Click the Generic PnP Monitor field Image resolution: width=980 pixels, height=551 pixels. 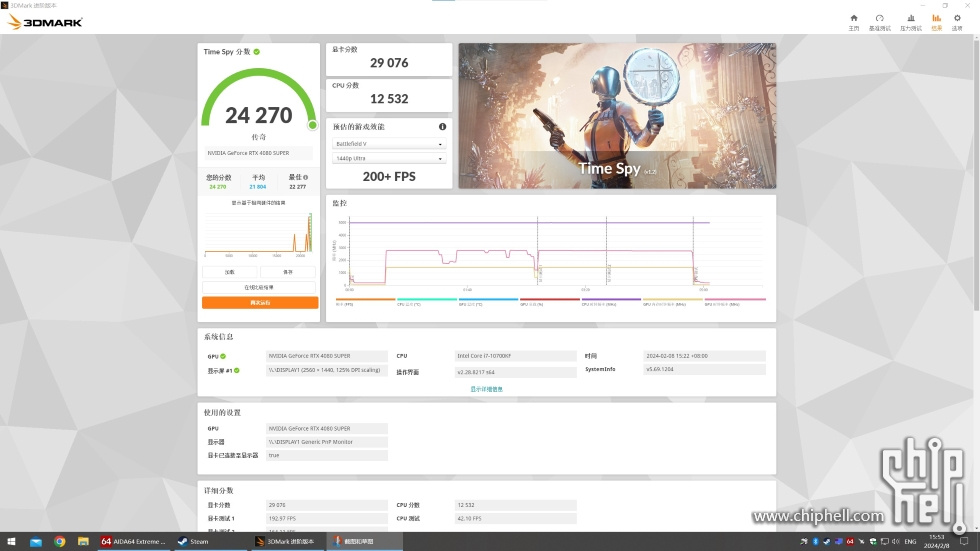click(326, 442)
